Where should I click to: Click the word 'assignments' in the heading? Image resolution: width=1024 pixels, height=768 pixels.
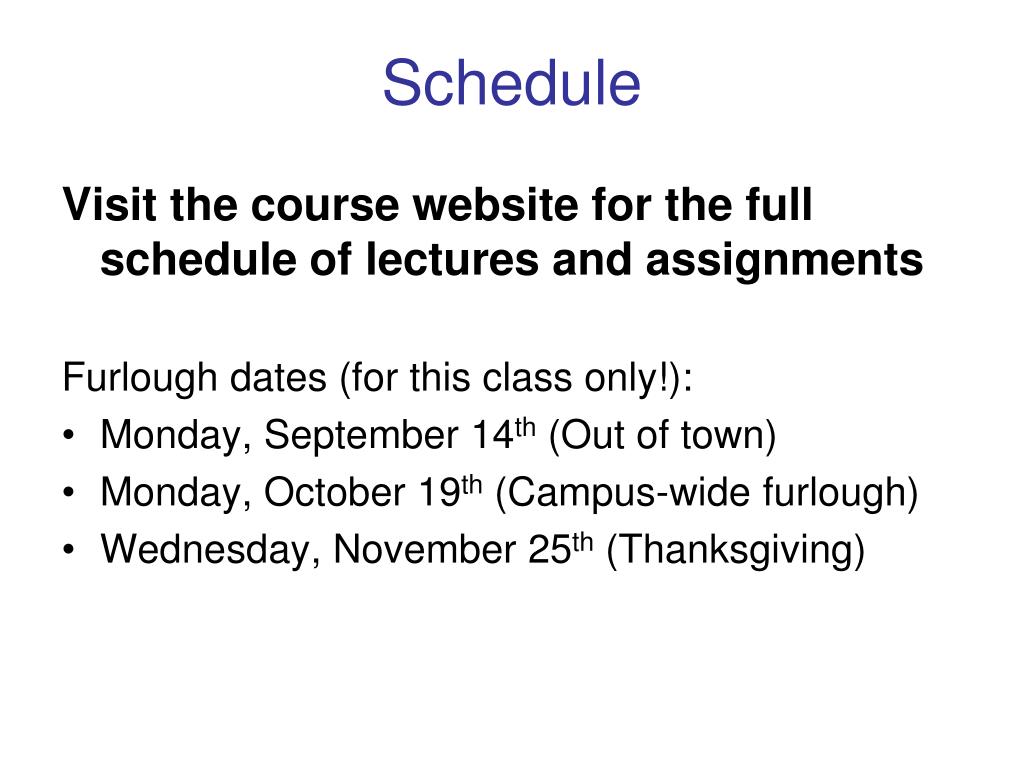click(784, 261)
